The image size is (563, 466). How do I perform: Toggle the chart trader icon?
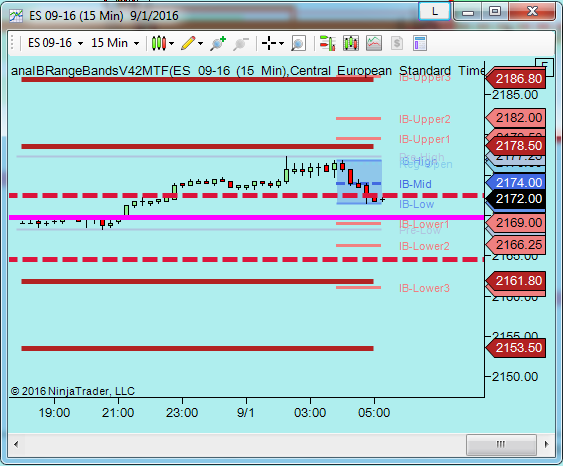coord(327,43)
